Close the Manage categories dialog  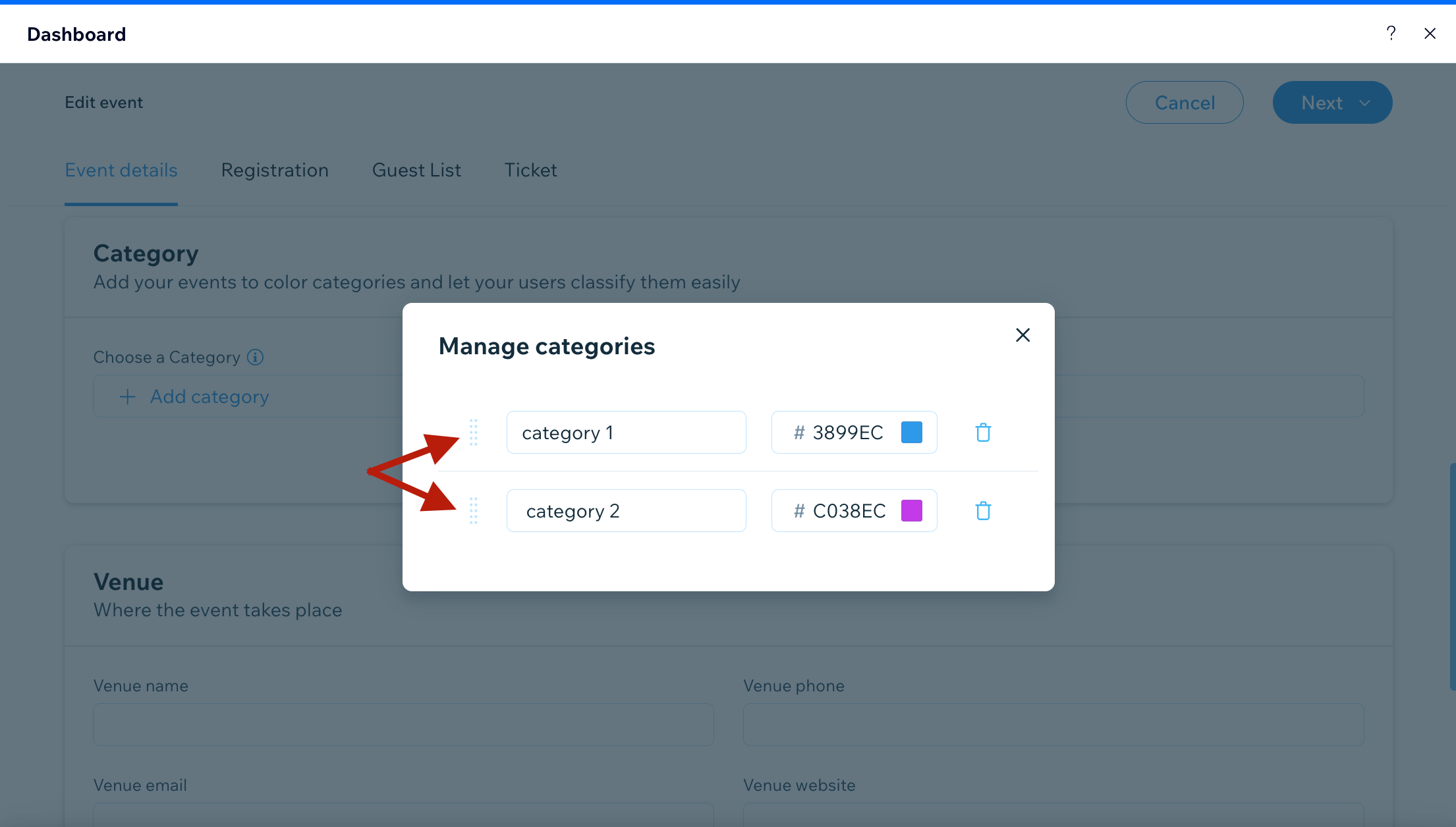tap(1022, 335)
